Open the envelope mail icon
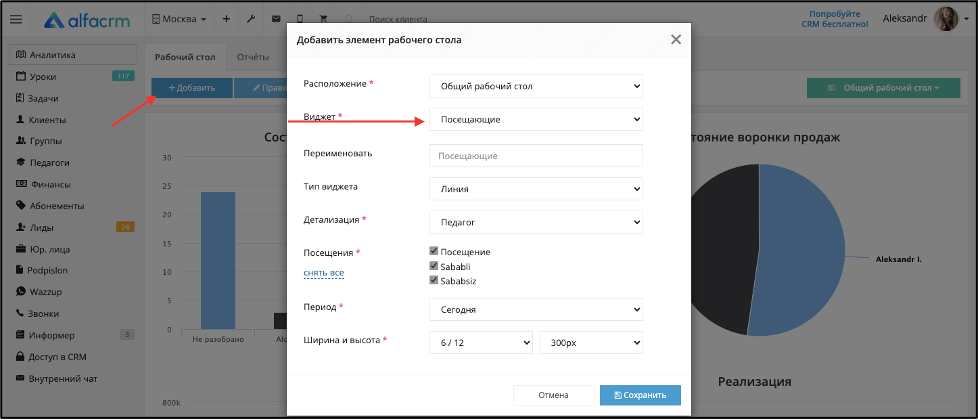 (x=276, y=19)
